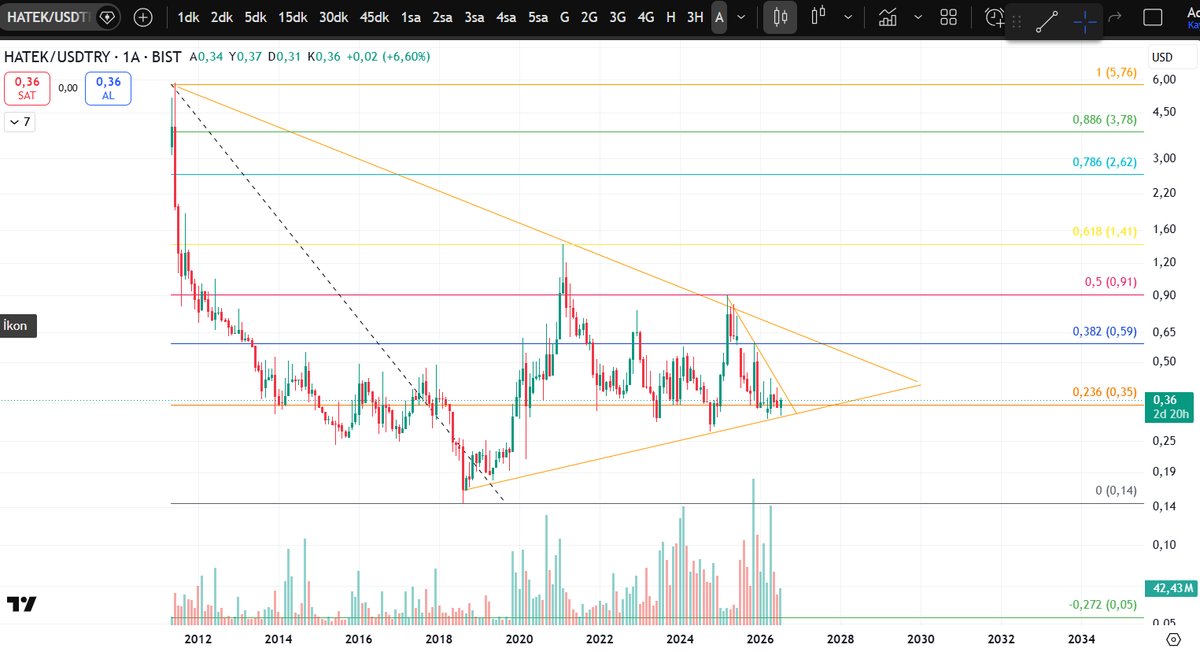Select the 5dk timeframe
1200x652 pixels.
(256, 17)
